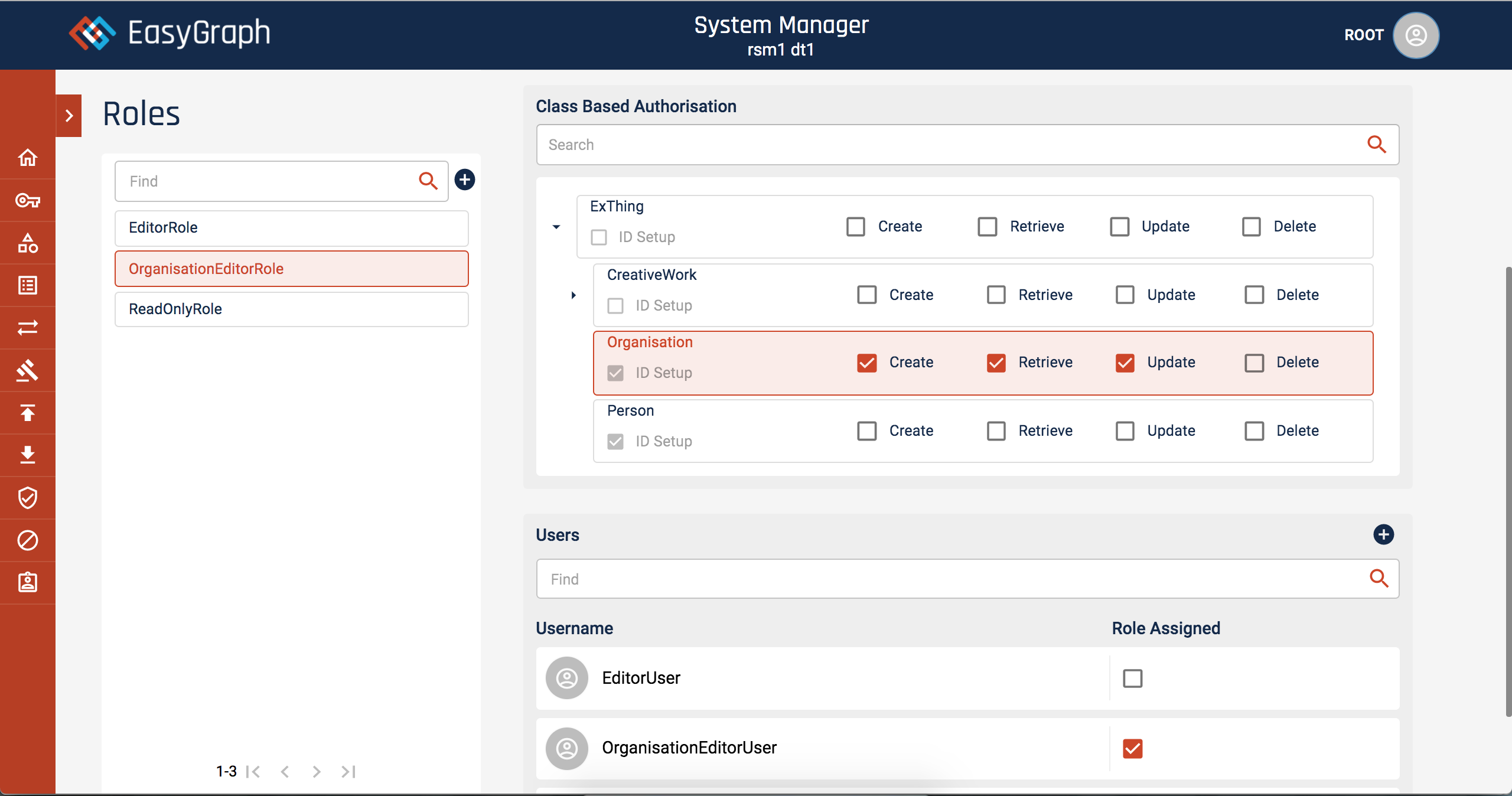Click the ROOT label in the header
This screenshot has height=796, width=1512.
coord(1364,35)
